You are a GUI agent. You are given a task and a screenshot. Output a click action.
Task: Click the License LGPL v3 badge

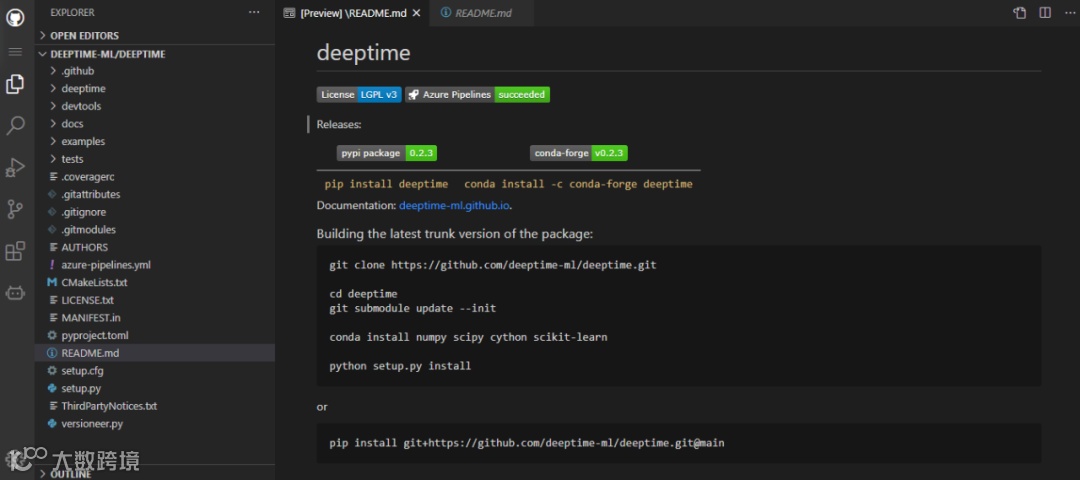click(x=359, y=94)
